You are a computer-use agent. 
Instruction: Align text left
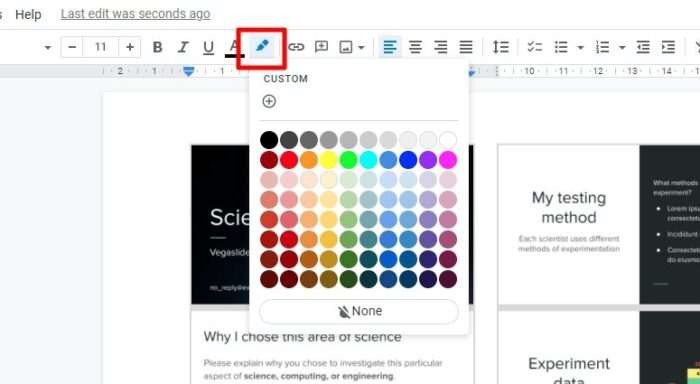[390, 47]
